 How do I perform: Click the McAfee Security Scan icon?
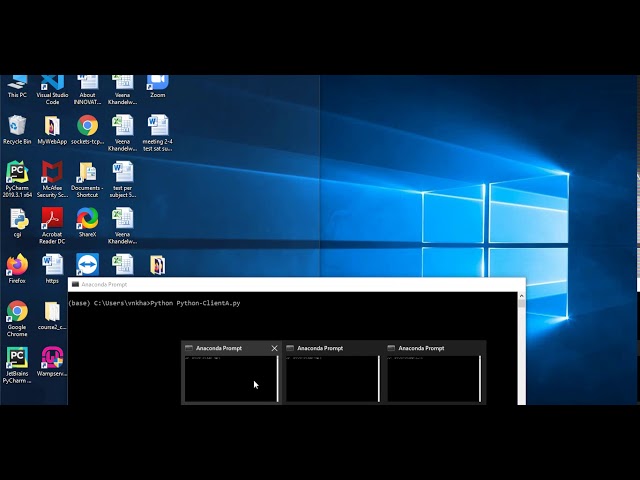pos(52,172)
